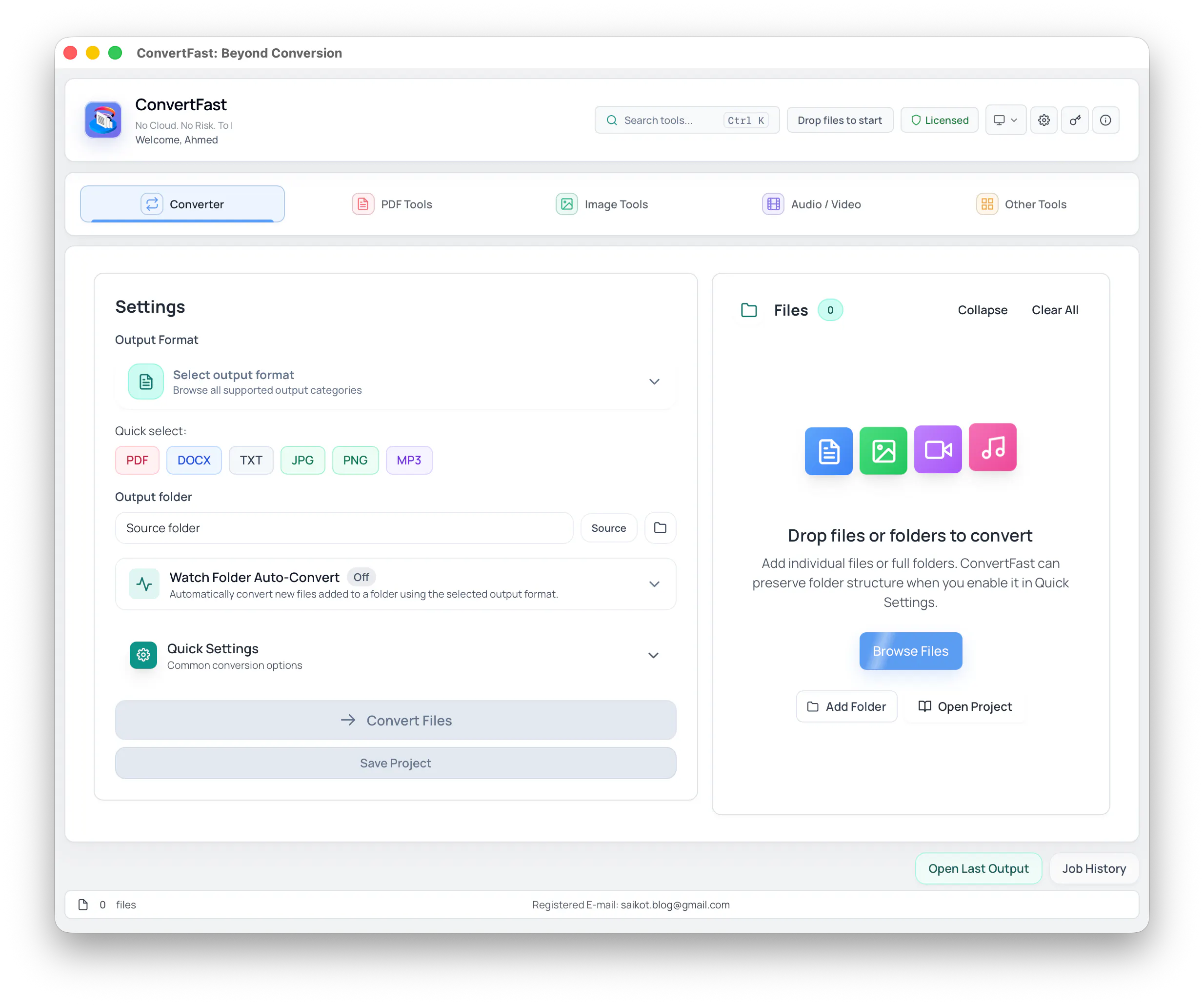Click the Watch Folder activity pulse icon
Screen dimensions: 1204x1005
[144, 584]
